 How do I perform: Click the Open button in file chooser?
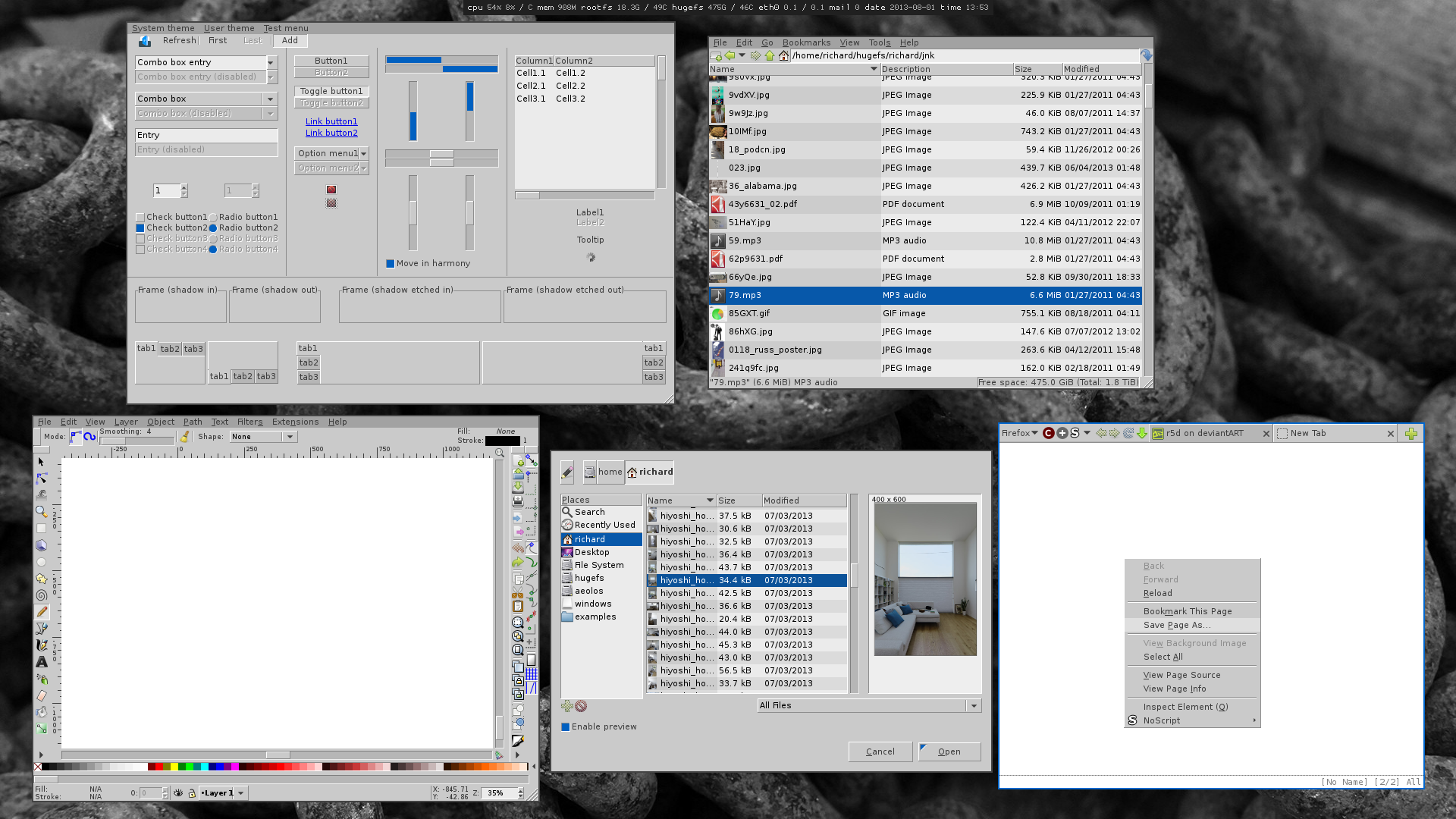click(x=949, y=752)
